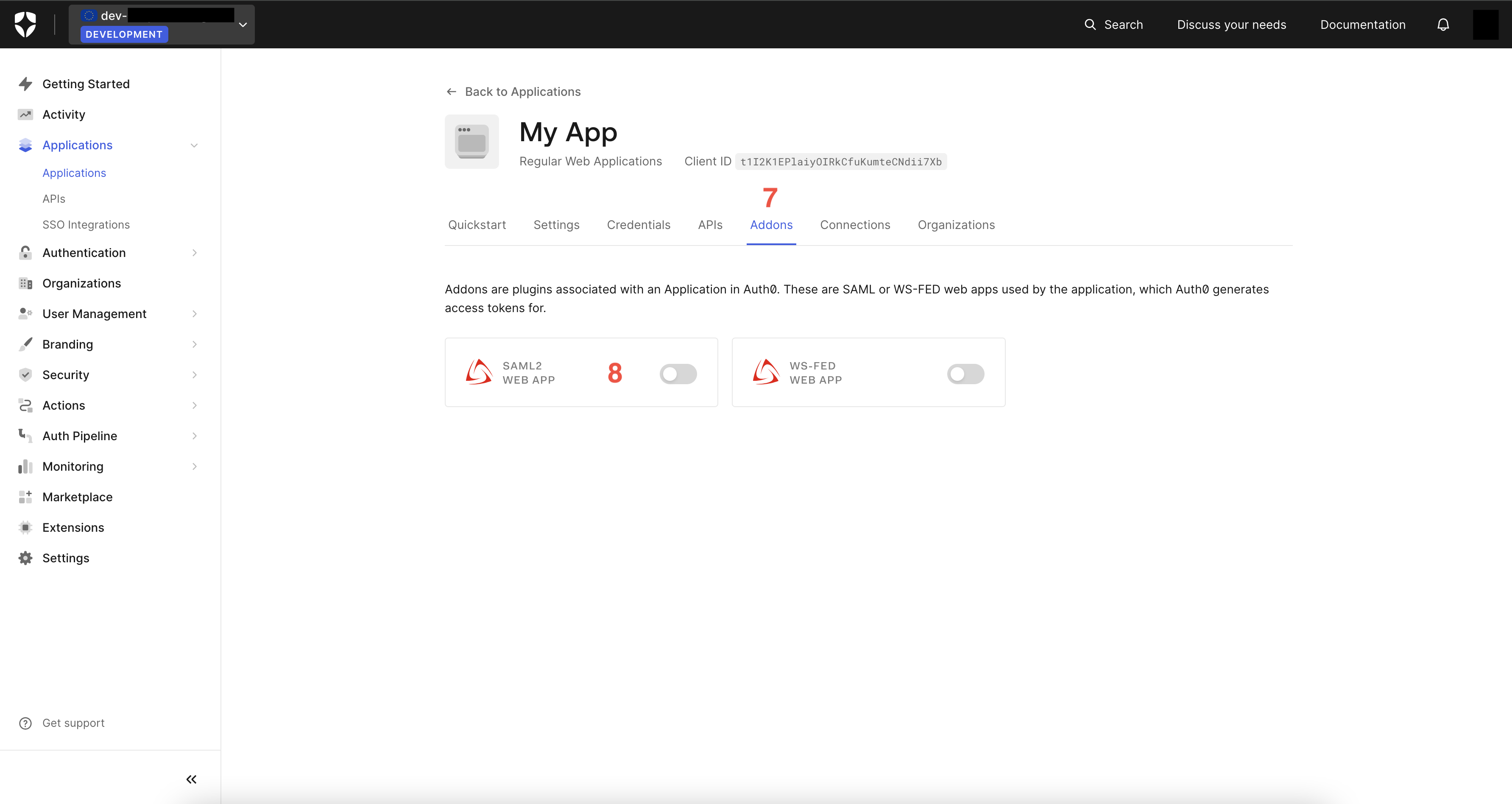Switch to the Credentials tab

[638, 225]
